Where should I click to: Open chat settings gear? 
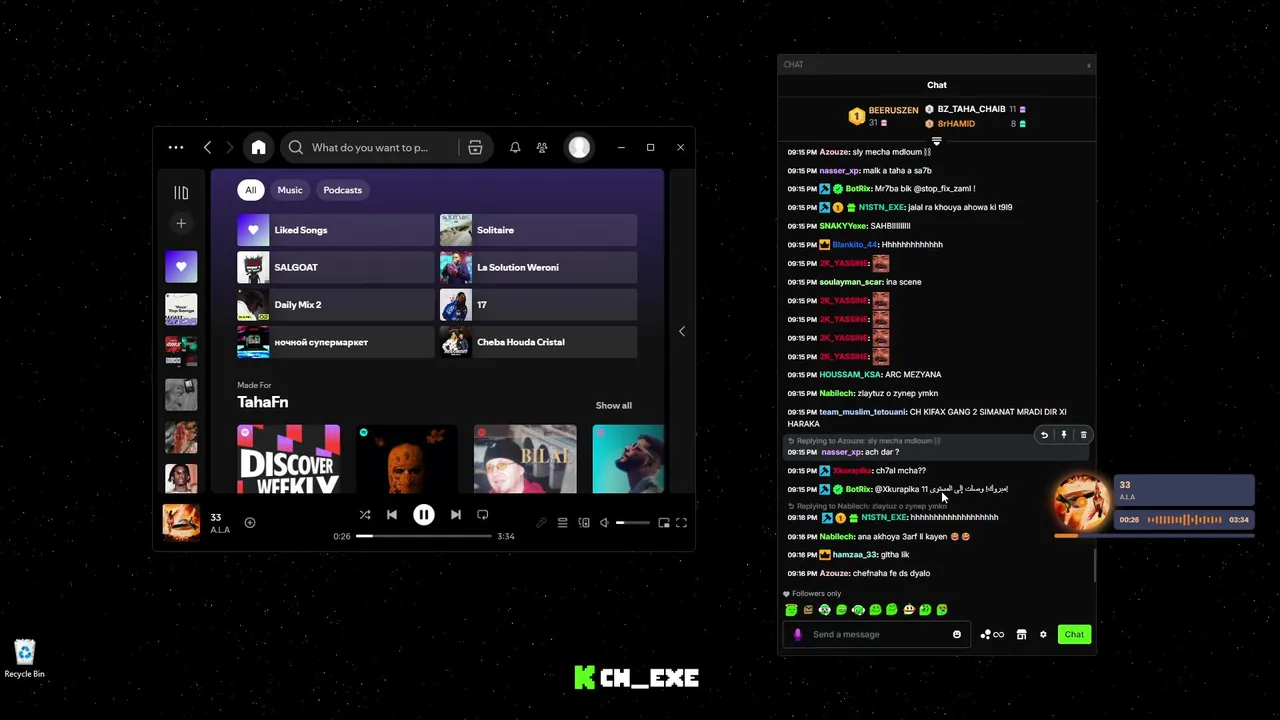point(1043,635)
